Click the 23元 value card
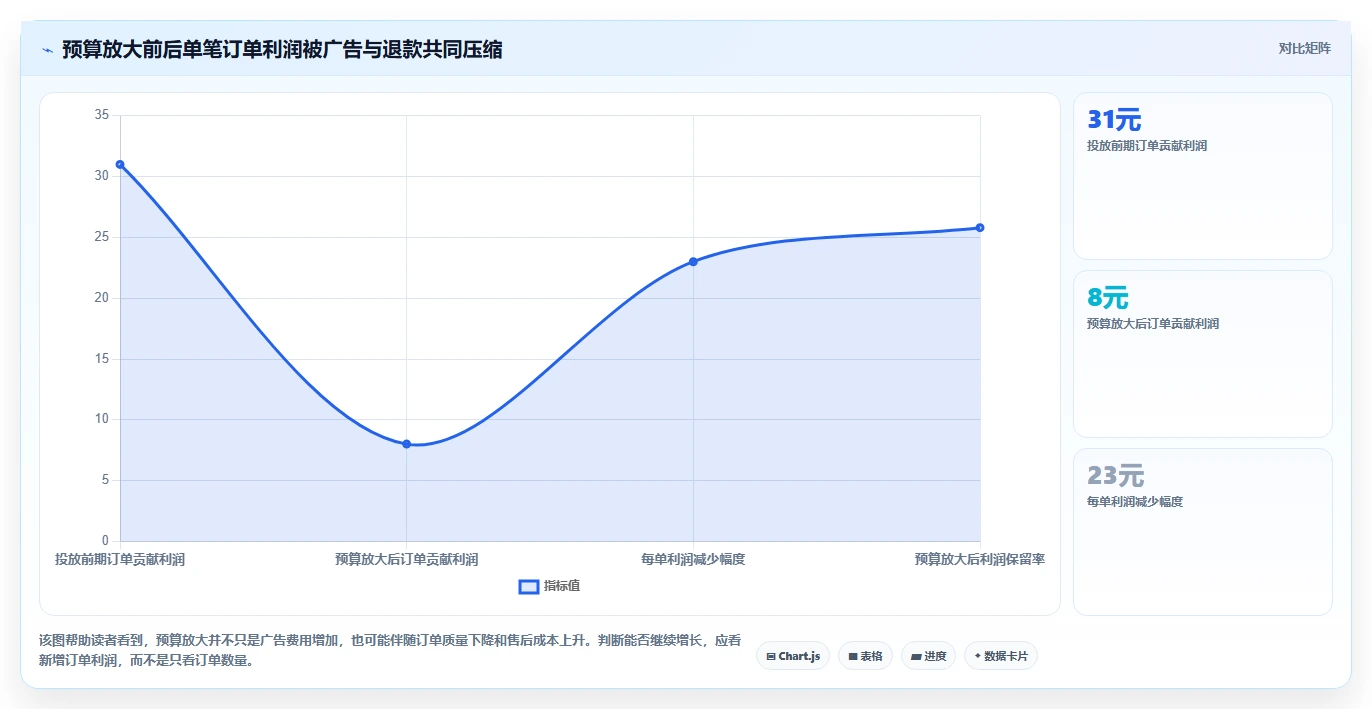1372x709 pixels. point(1203,532)
